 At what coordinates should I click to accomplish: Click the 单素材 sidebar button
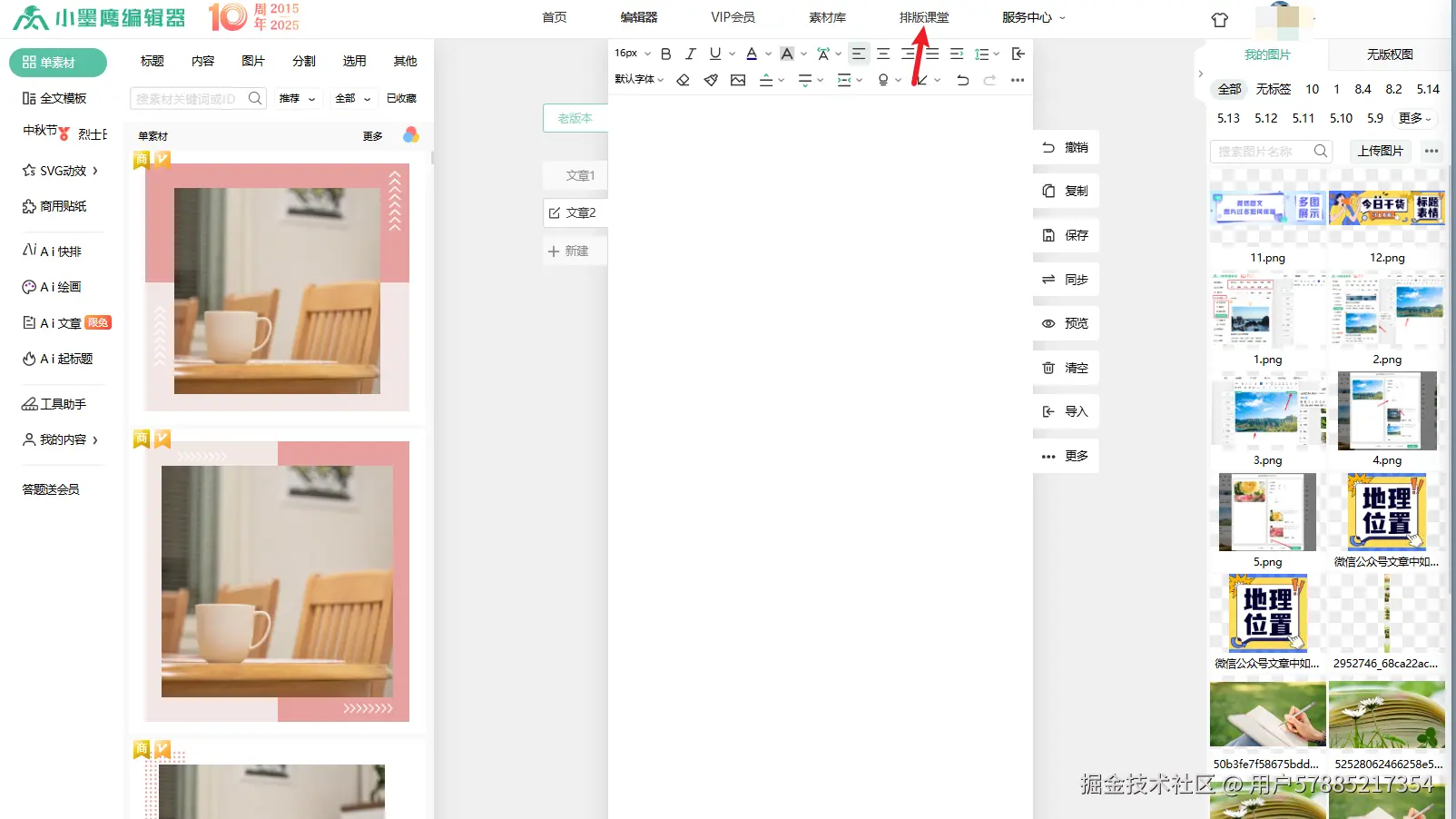pyautogui.click(x=58, y=63)
